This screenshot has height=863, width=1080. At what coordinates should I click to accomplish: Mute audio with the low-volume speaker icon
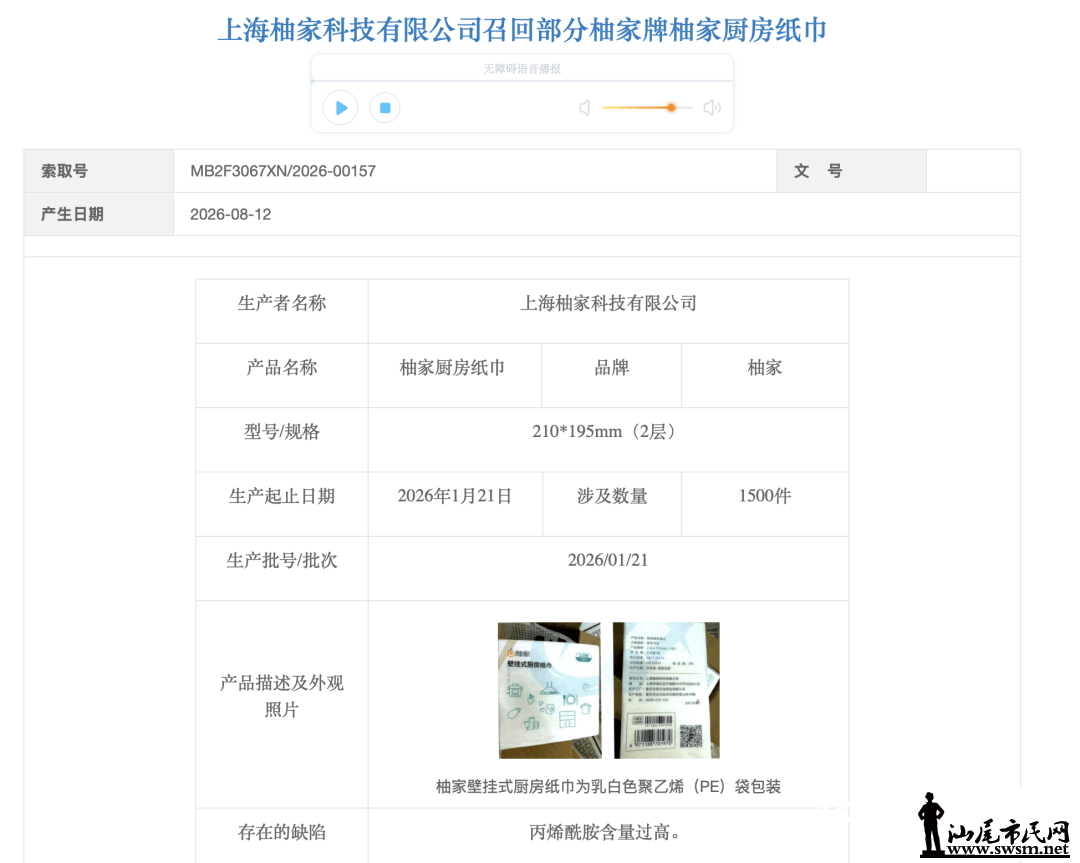pos(585,107)
